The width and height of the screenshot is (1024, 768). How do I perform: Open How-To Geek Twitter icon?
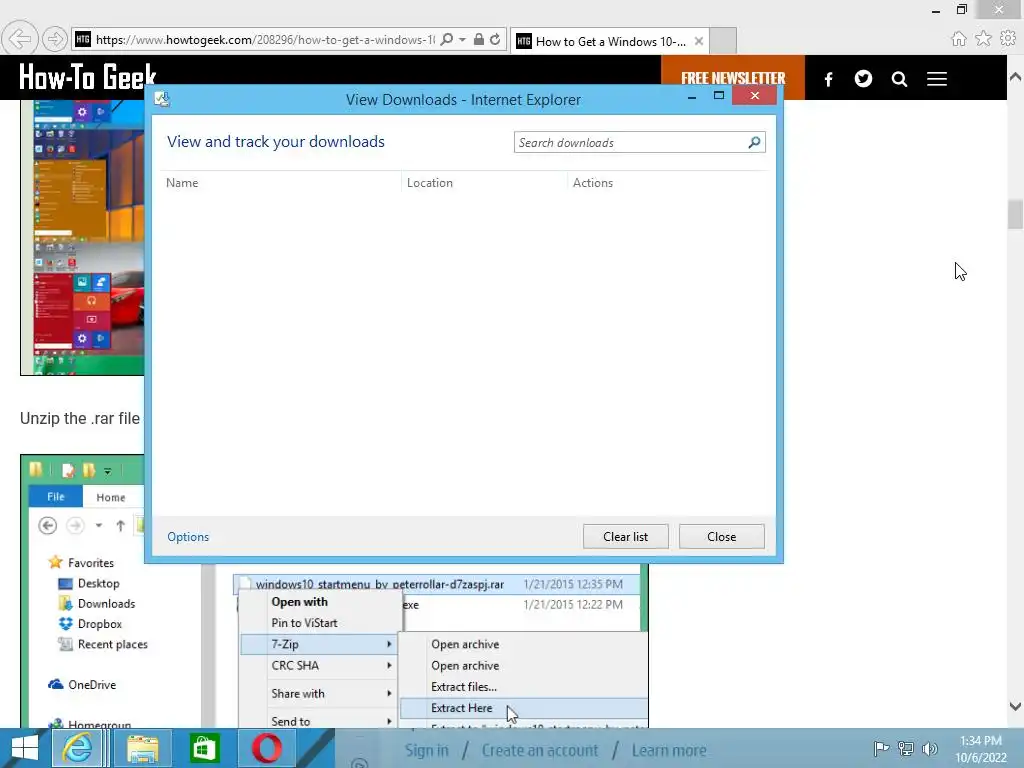click(863, 79)
